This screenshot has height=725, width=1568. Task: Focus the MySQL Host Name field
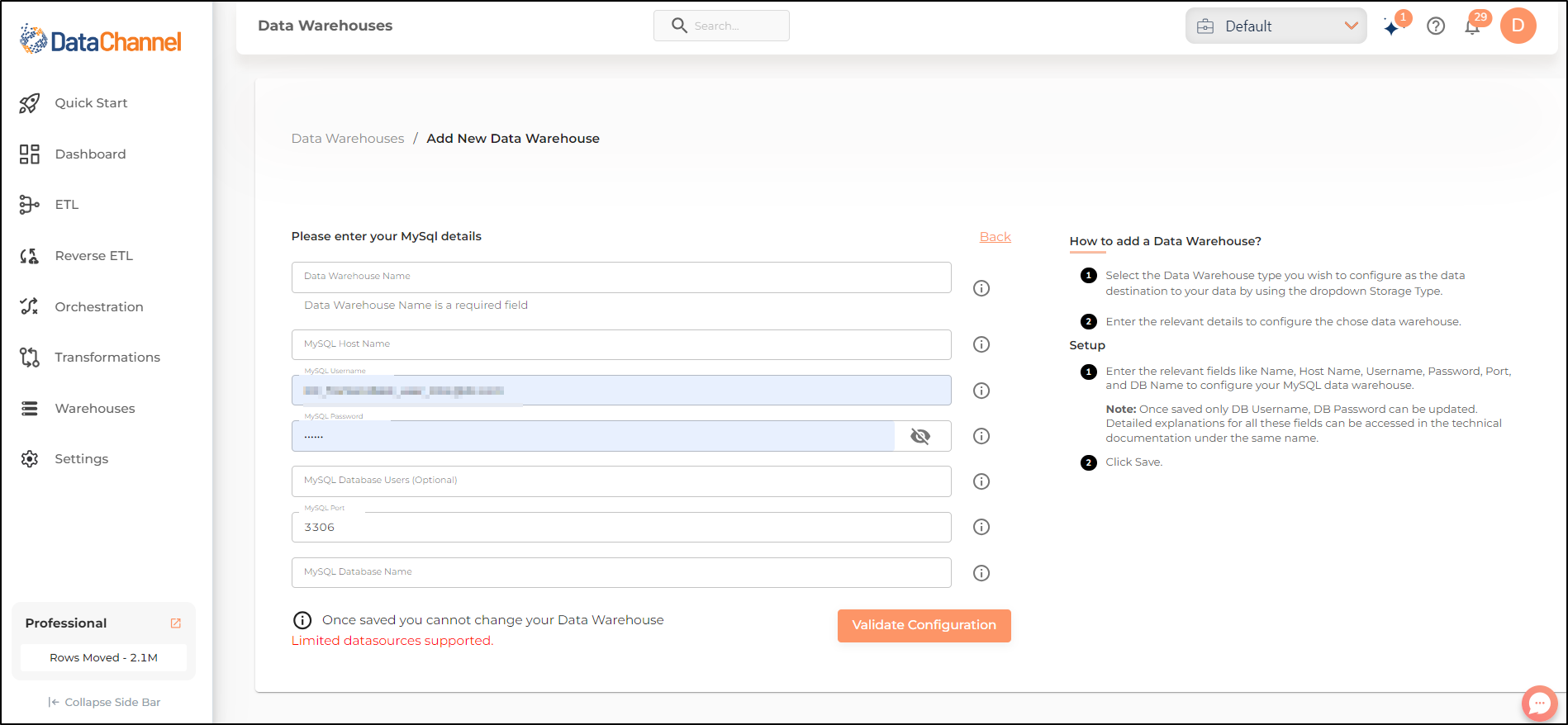(621, 344)
